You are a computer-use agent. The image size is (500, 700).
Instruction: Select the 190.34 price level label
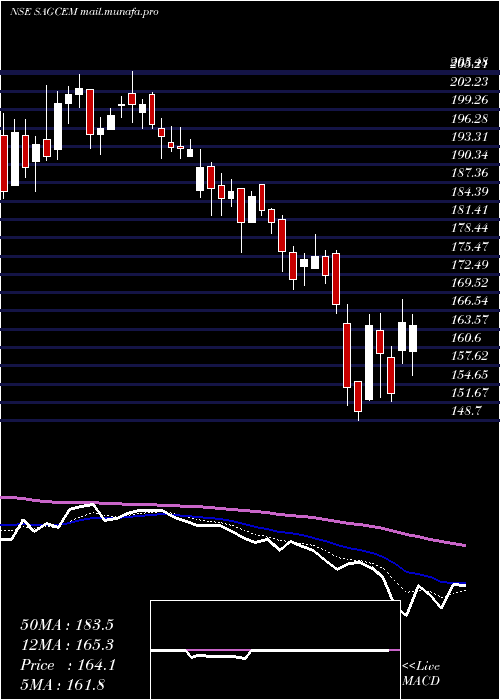coord(469,155)
